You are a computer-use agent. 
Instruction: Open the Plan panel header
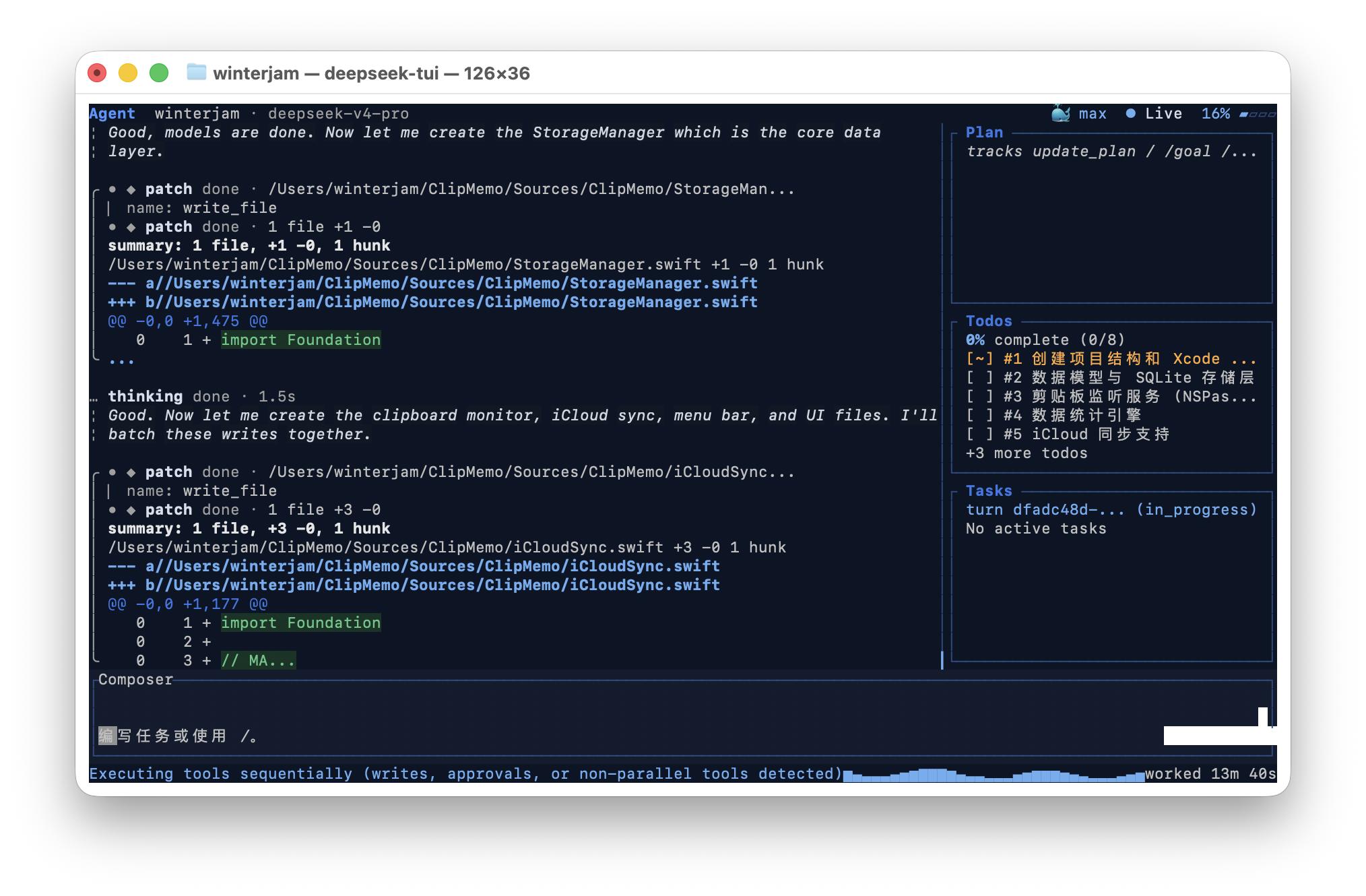984,133
